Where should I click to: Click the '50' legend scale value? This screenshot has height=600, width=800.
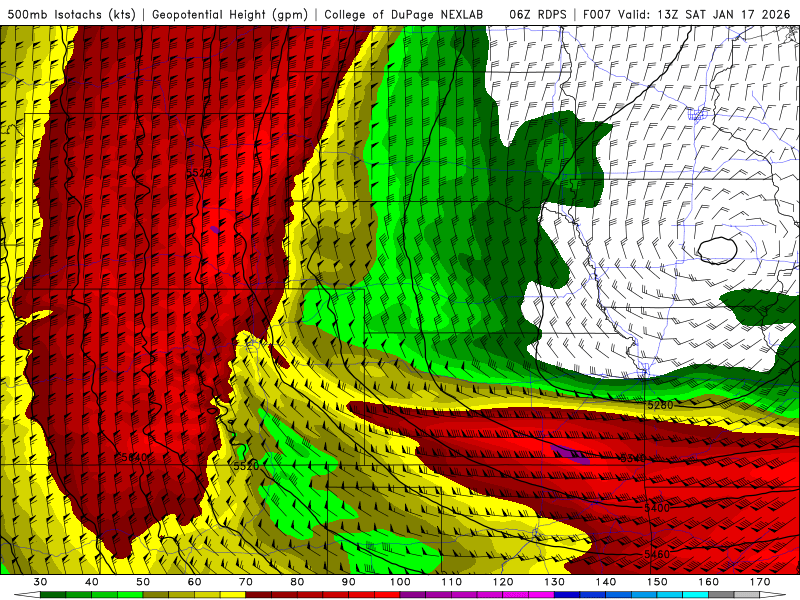click(143, 582)
